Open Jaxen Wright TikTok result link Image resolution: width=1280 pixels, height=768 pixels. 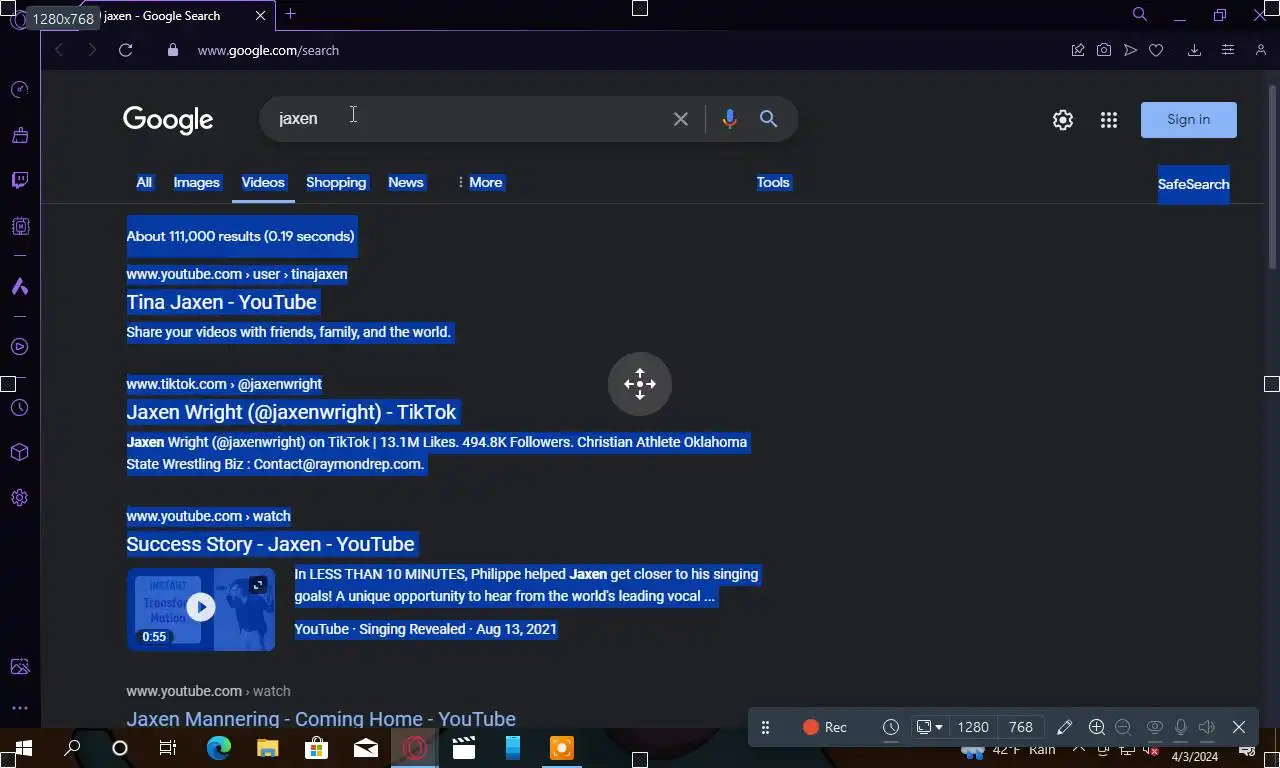[x=291, y=412]
